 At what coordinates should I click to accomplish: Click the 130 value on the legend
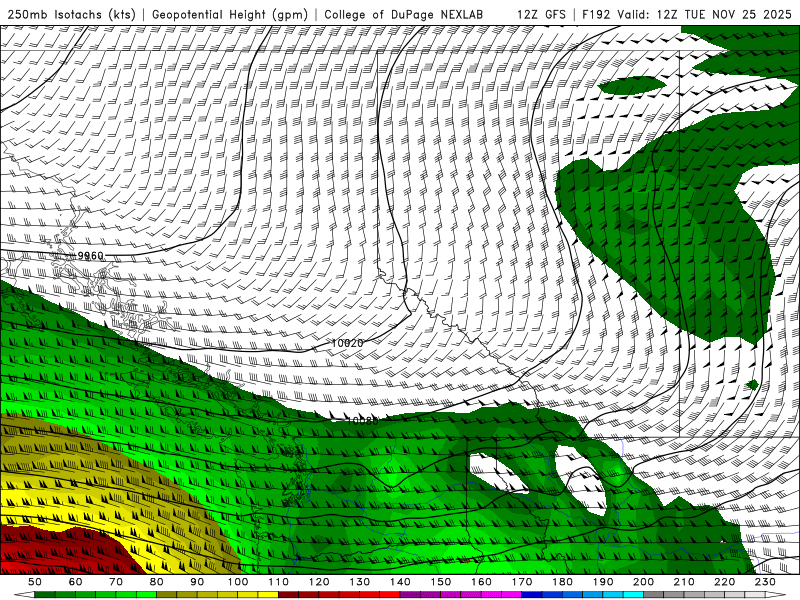359,582
